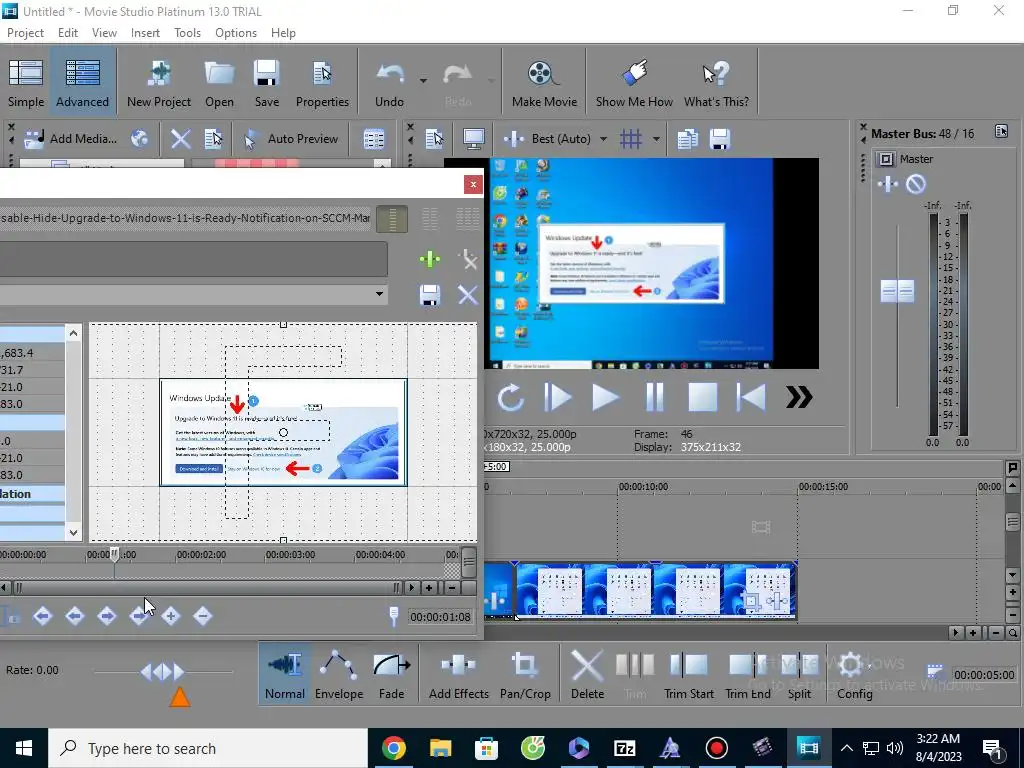The width and height of the screenshot is (1024, 768).
Task: Open the Tools menu
Action: coord(187,33)
